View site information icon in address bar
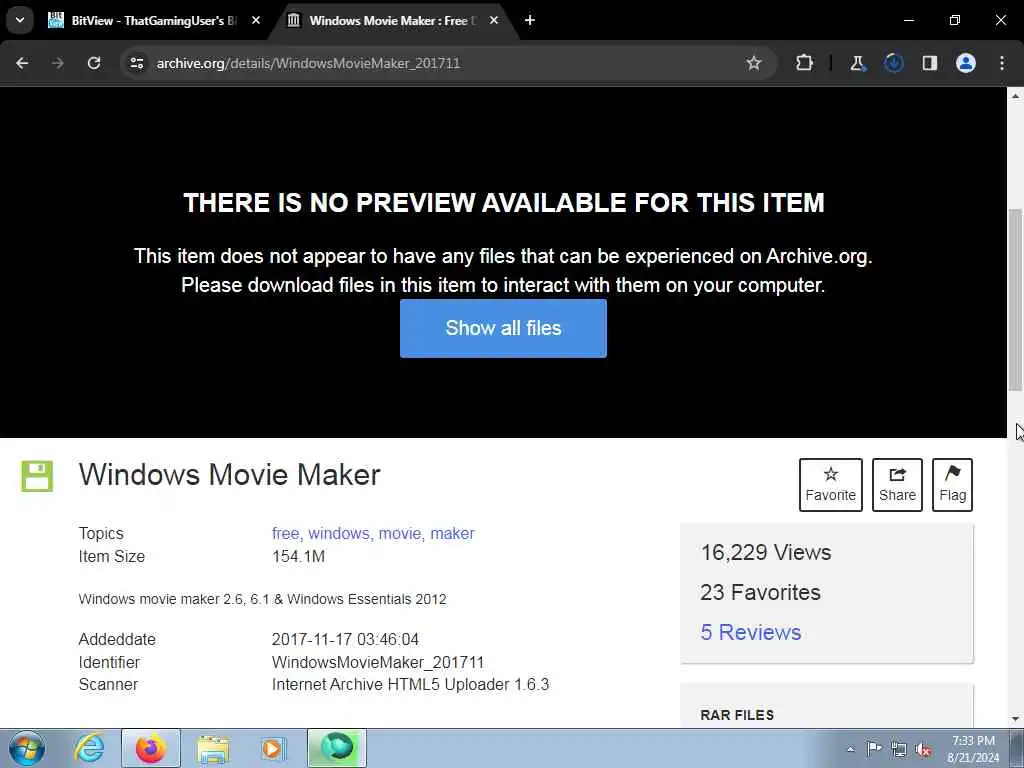Image resolution: width=1024 pixels, height=768 pixels. point(136,63)
